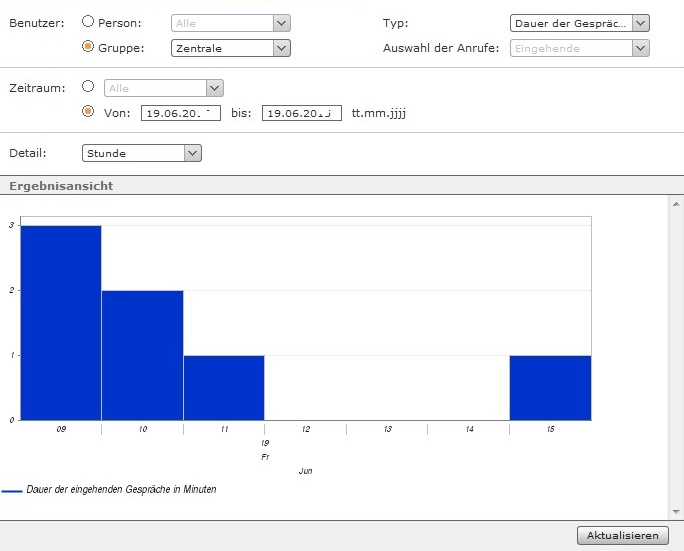This screenshot has height=551, width=684.
Task: Click the results scrollbar up arrow
Action: tap(676, 202)
